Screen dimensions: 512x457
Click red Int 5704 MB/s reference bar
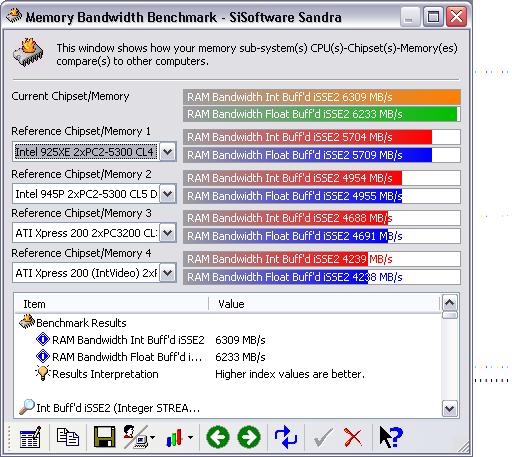[x=322, y=137]
